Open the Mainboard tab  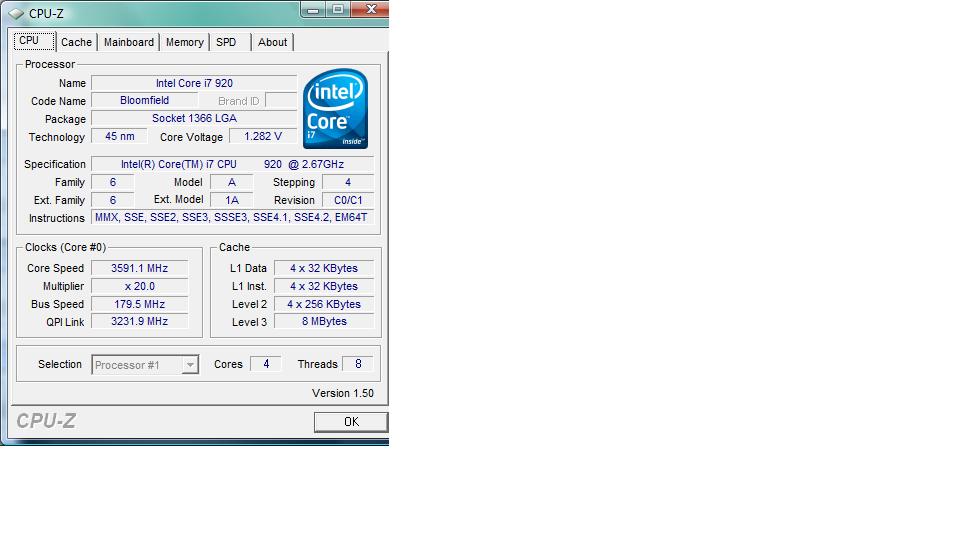coord(129,42)
